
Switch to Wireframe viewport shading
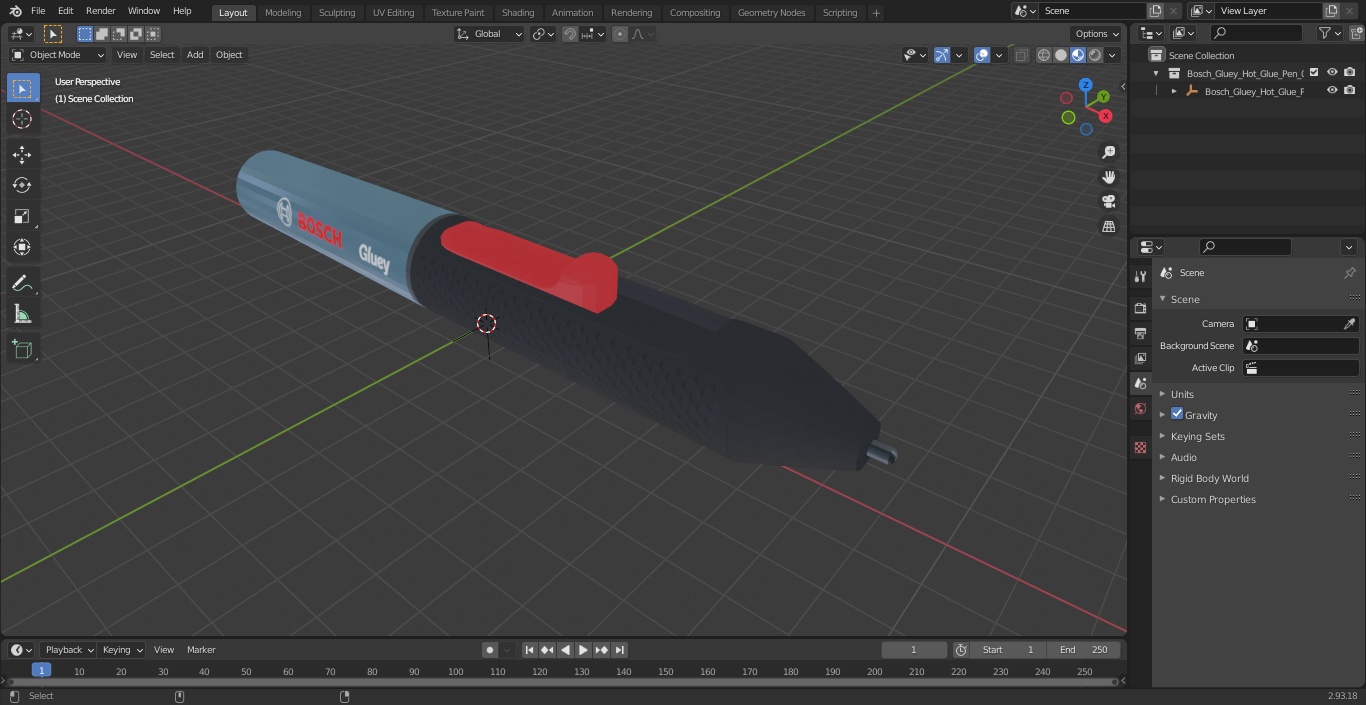pos(1043,55)
